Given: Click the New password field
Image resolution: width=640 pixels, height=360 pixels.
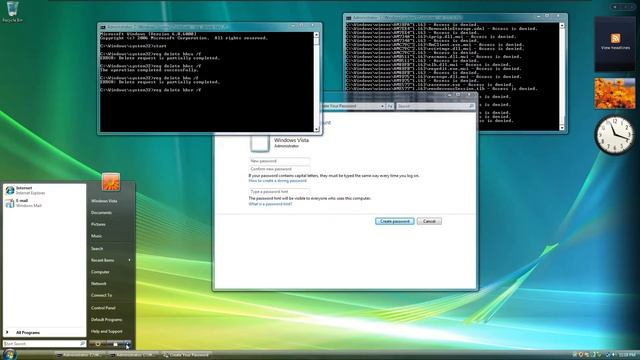Looking at the screenshot, I should (x=279, y=161).
